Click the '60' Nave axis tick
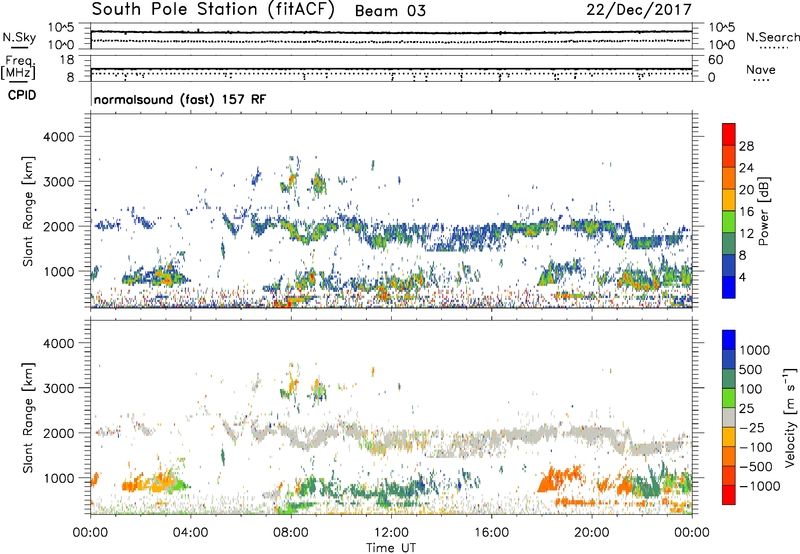The width and height of the screenshot is (800, 554). coord(715,60)
